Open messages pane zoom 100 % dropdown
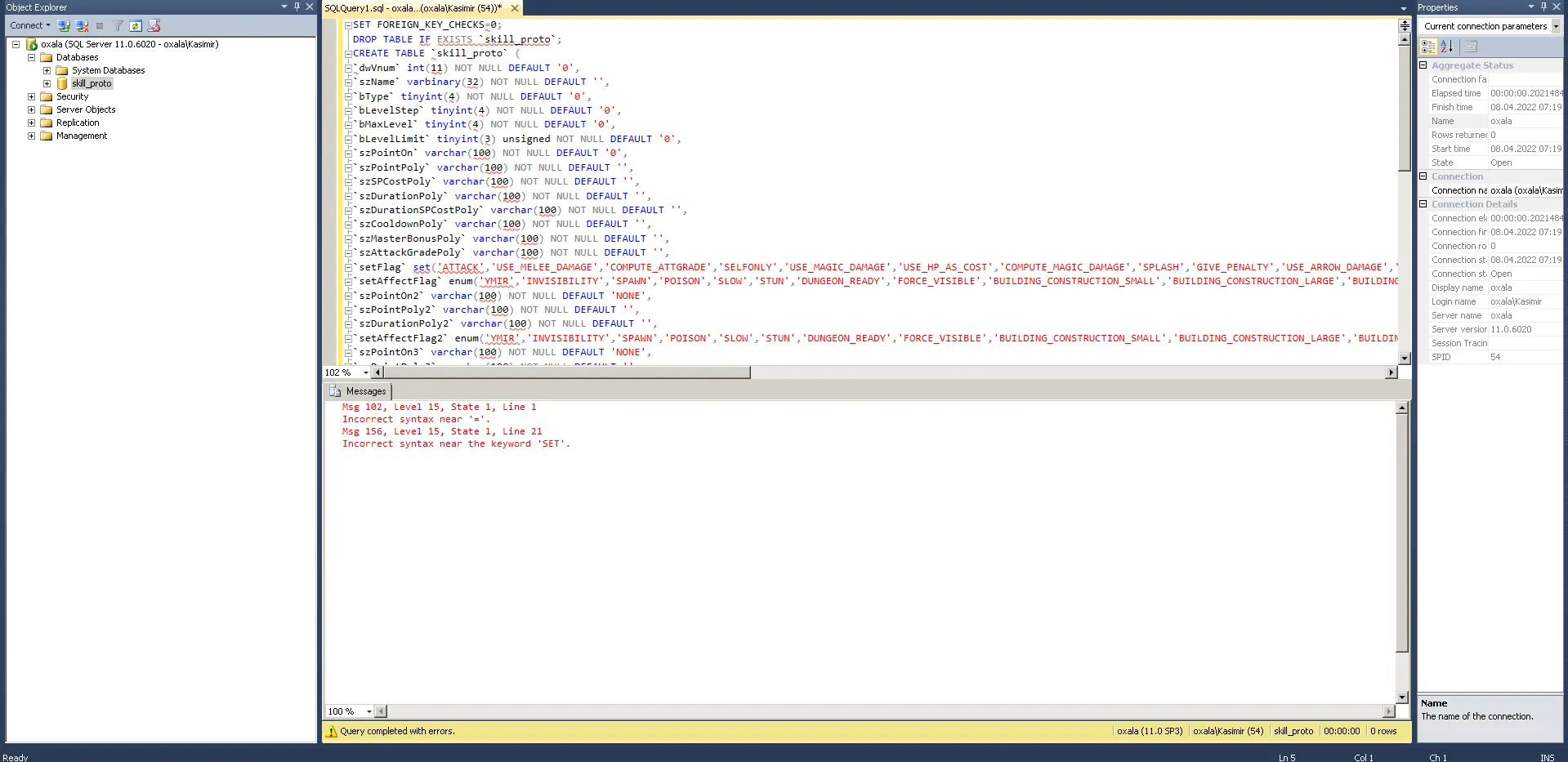Image resolution: width=1568 pixels, height=762 pixels. pyautogui.click(x=369, y=711)
